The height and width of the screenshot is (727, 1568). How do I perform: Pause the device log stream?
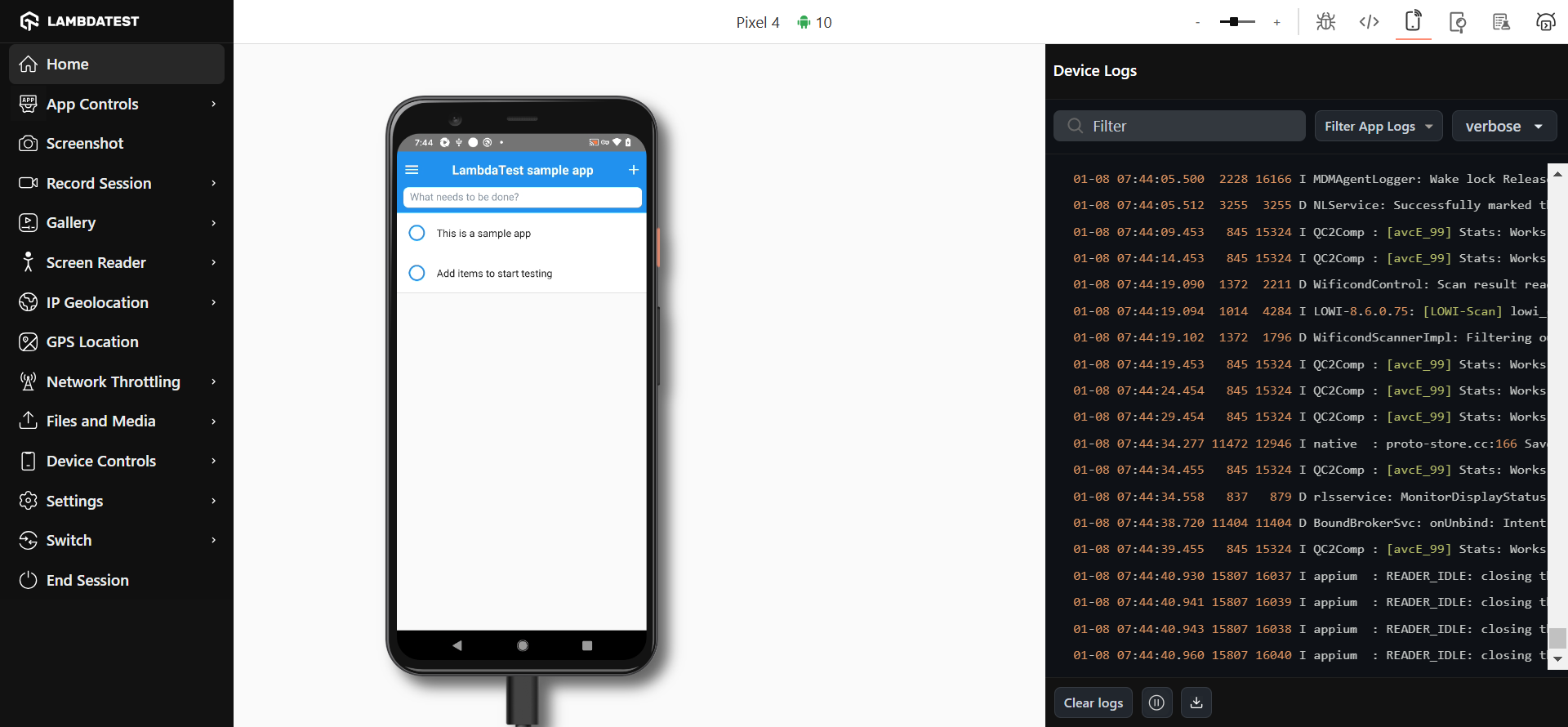coord(1156,702)
